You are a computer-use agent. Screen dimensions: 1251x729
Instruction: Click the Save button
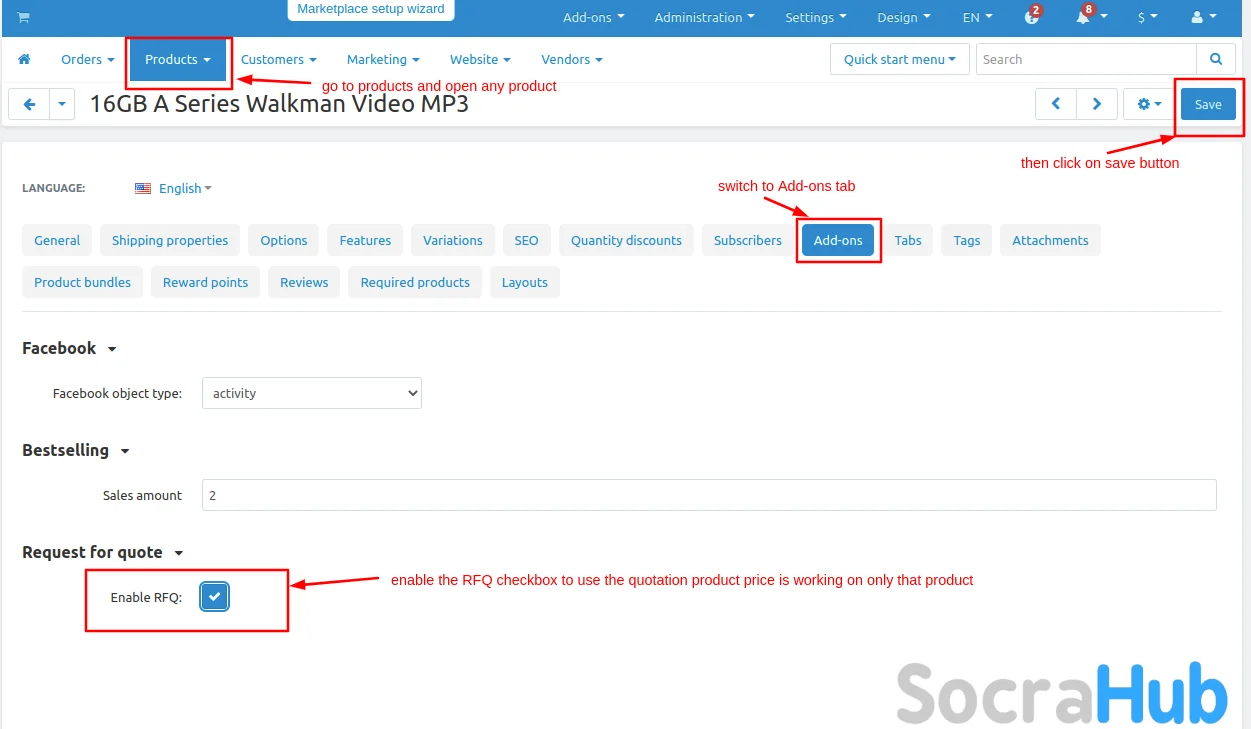[1208, 104]
